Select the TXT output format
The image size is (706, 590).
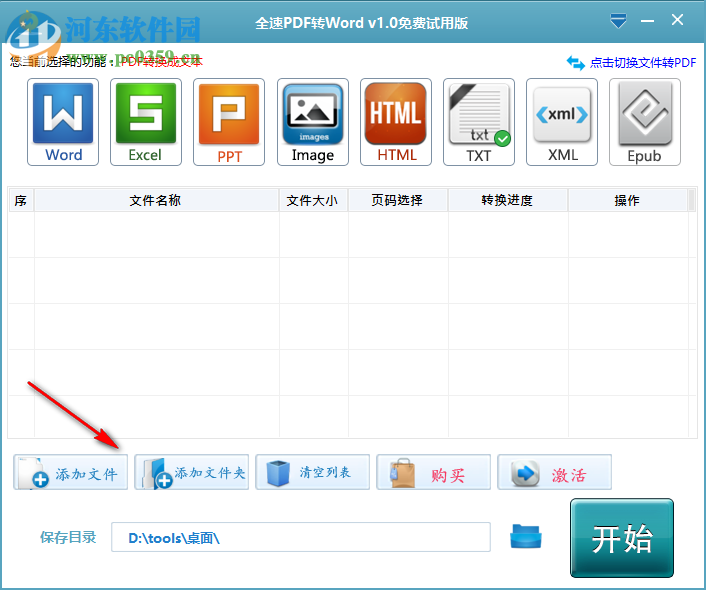(x=479, y=122)
